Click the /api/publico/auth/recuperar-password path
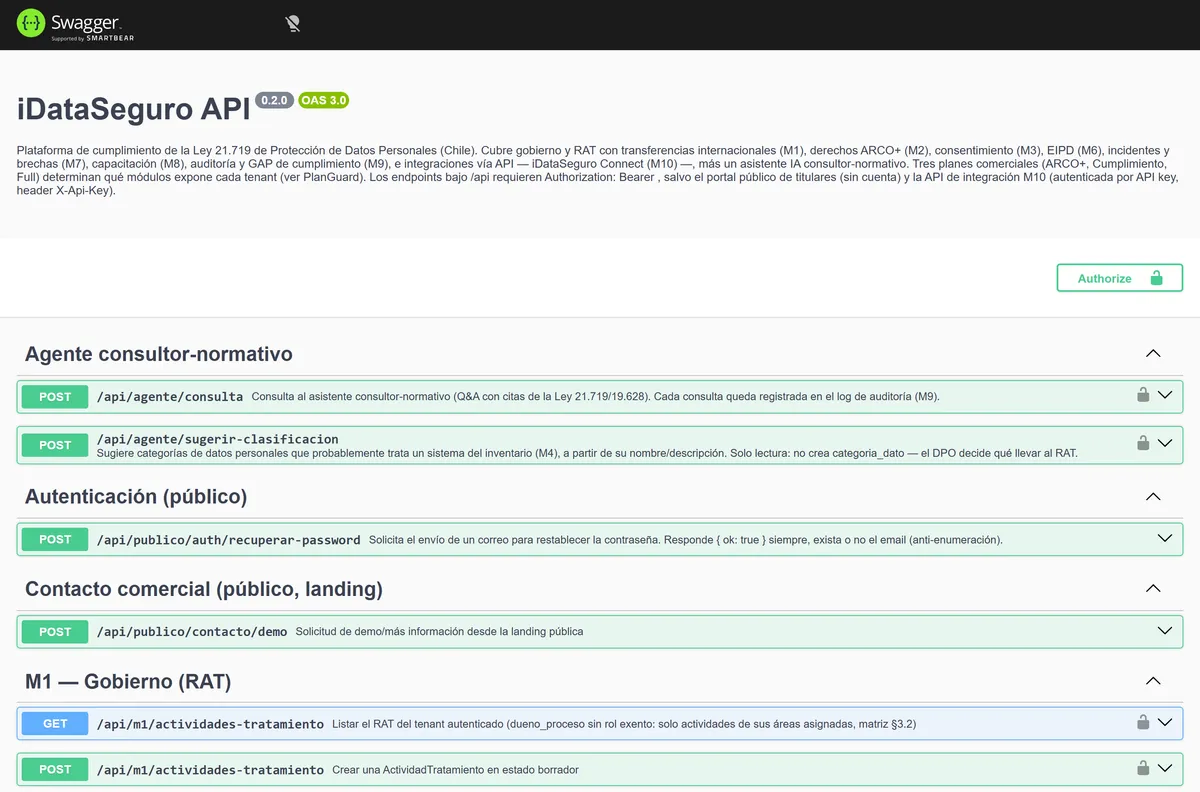 click(x=229, y=540)
